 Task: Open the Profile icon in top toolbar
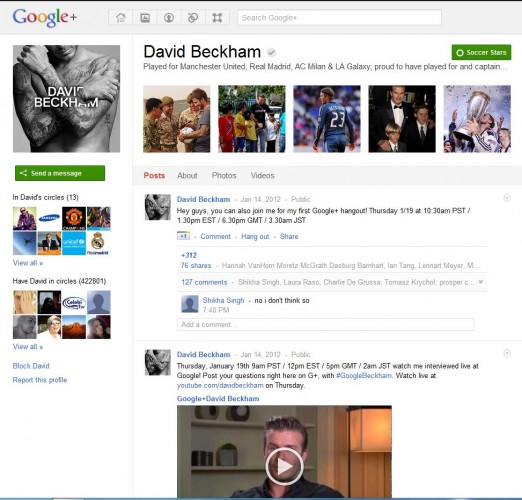(x=169, y=17)
